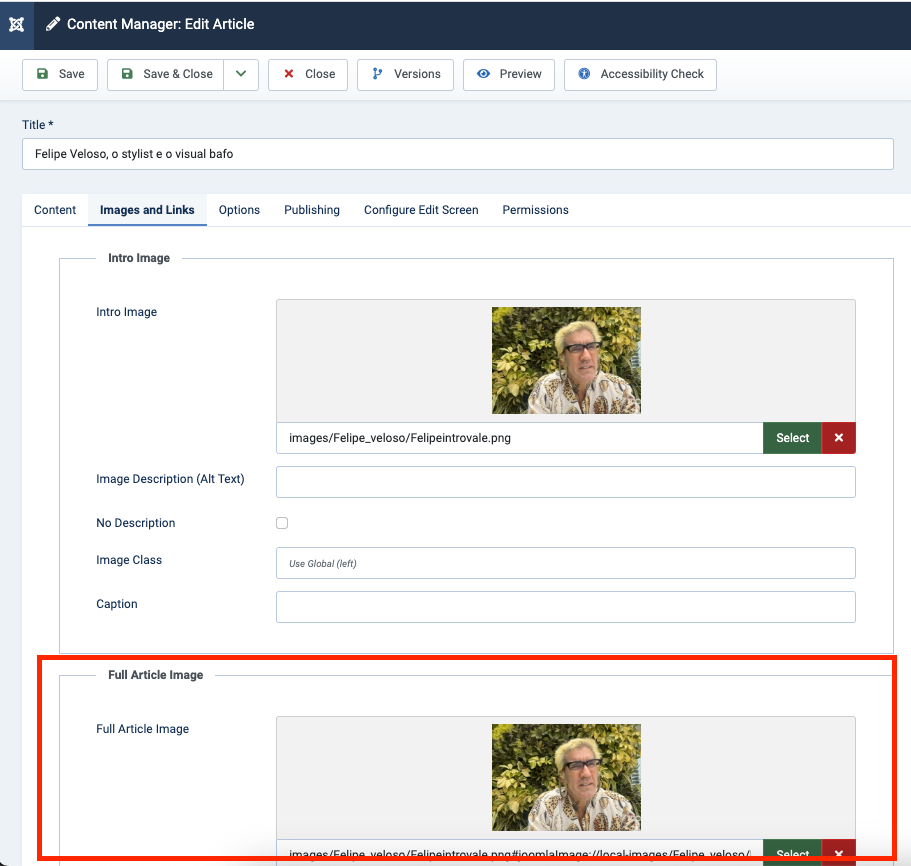
Task: Click the Joomla logo icon
Action: [x=16, y=24]
